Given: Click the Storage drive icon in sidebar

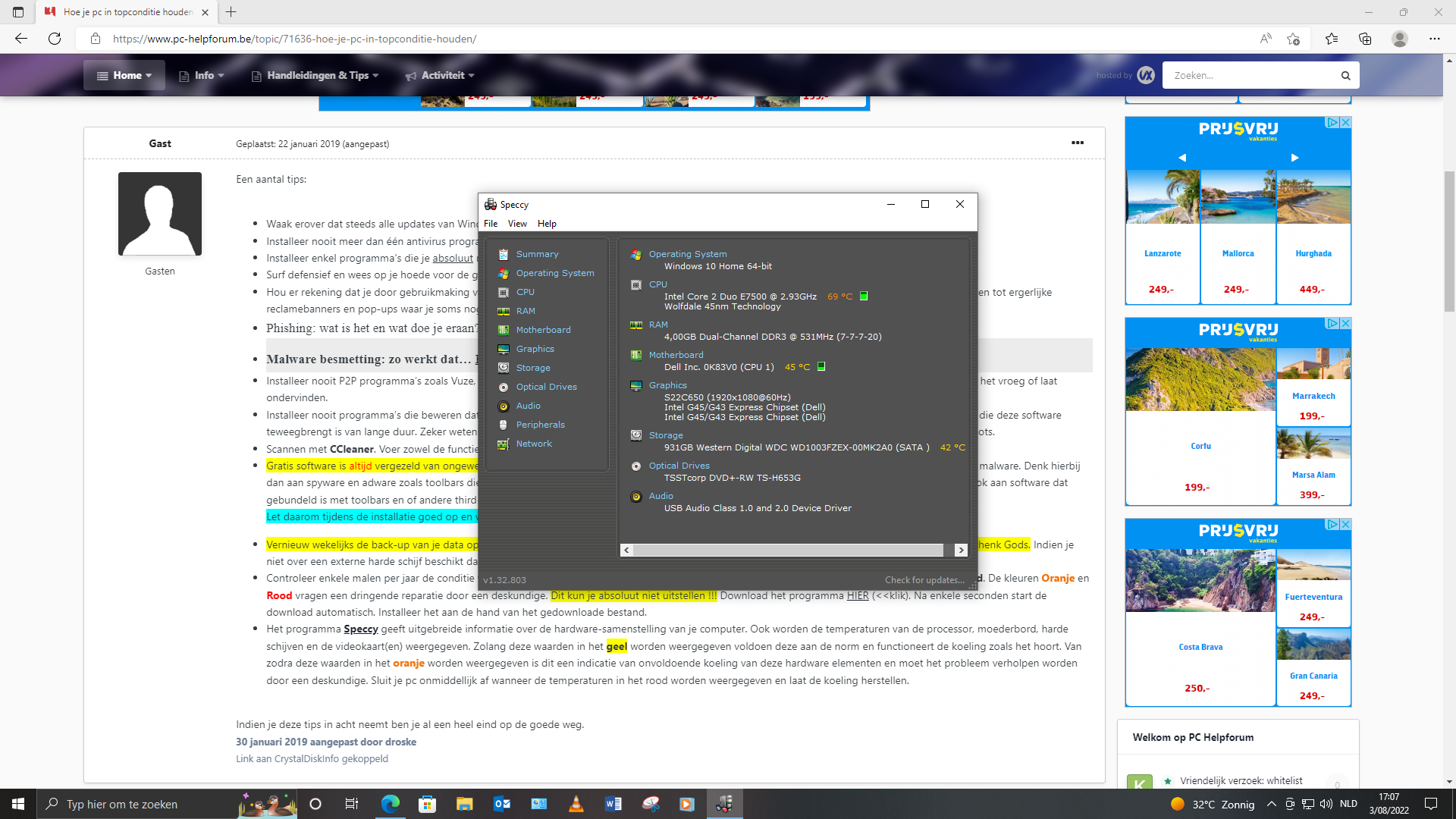Looking at the screenshot, I should point(503,368).
